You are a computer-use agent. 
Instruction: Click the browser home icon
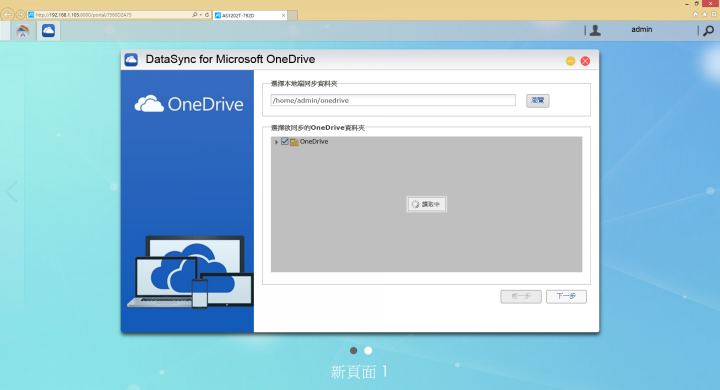(x=696, y=14)
